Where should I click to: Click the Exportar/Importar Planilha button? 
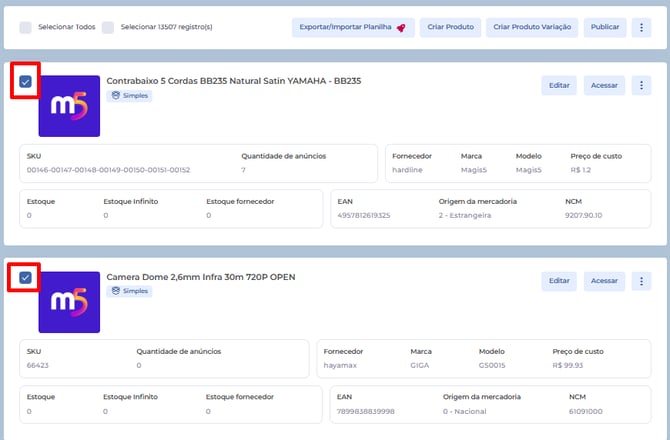pyautogui.click(x=352, y=28)
